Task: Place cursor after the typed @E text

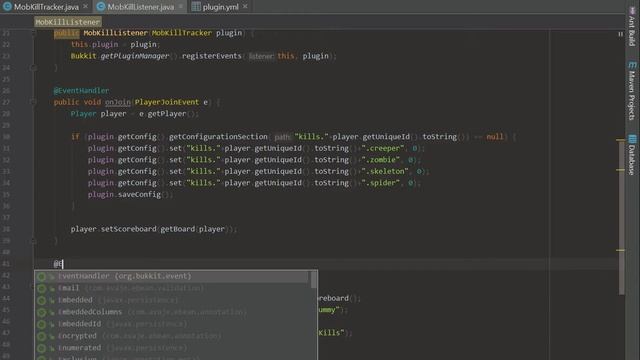Action: (x=63, y=264)
